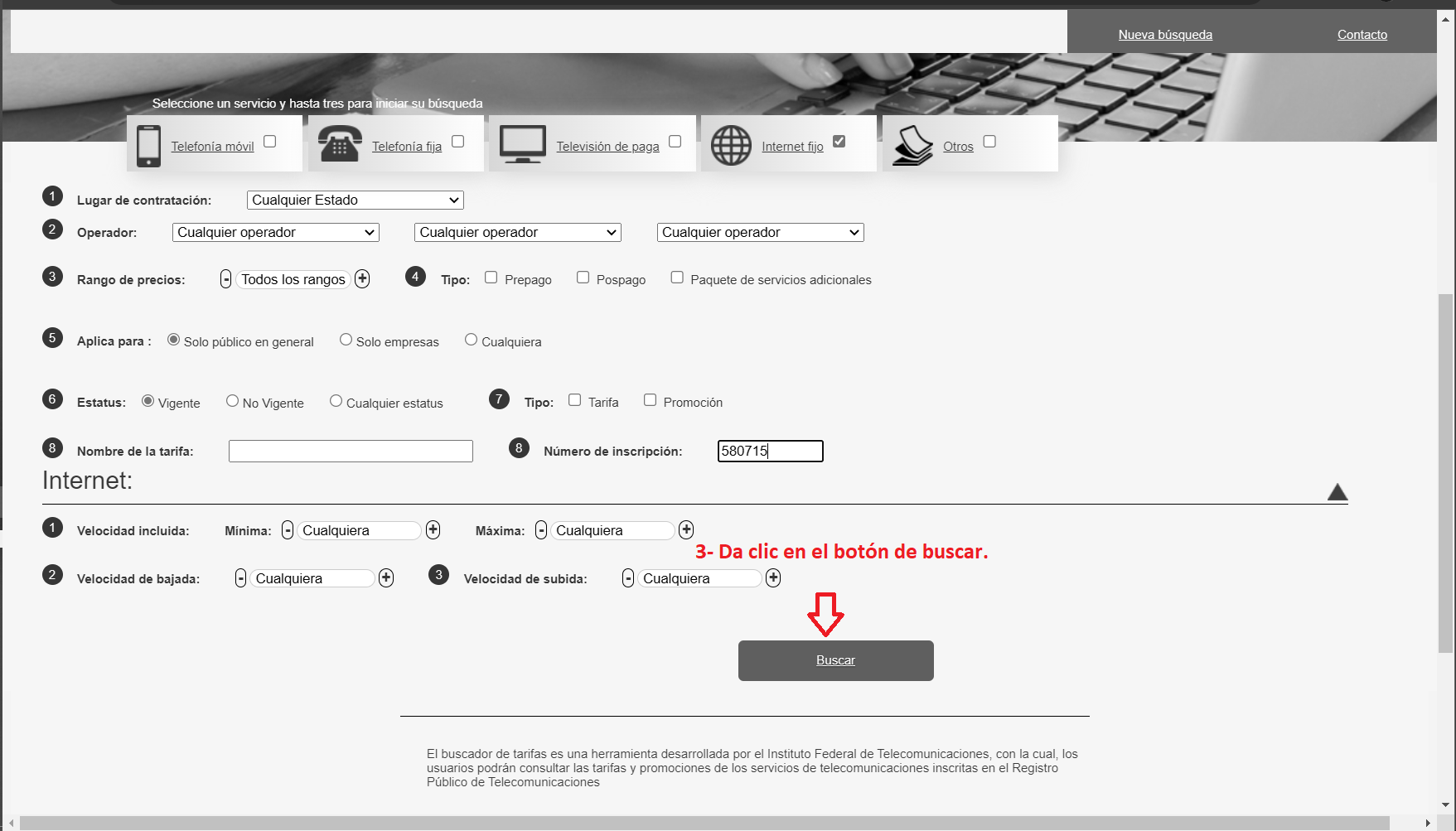Collapse the Internet section with the triangle
1456x831 pixels.
[1338, 490]
